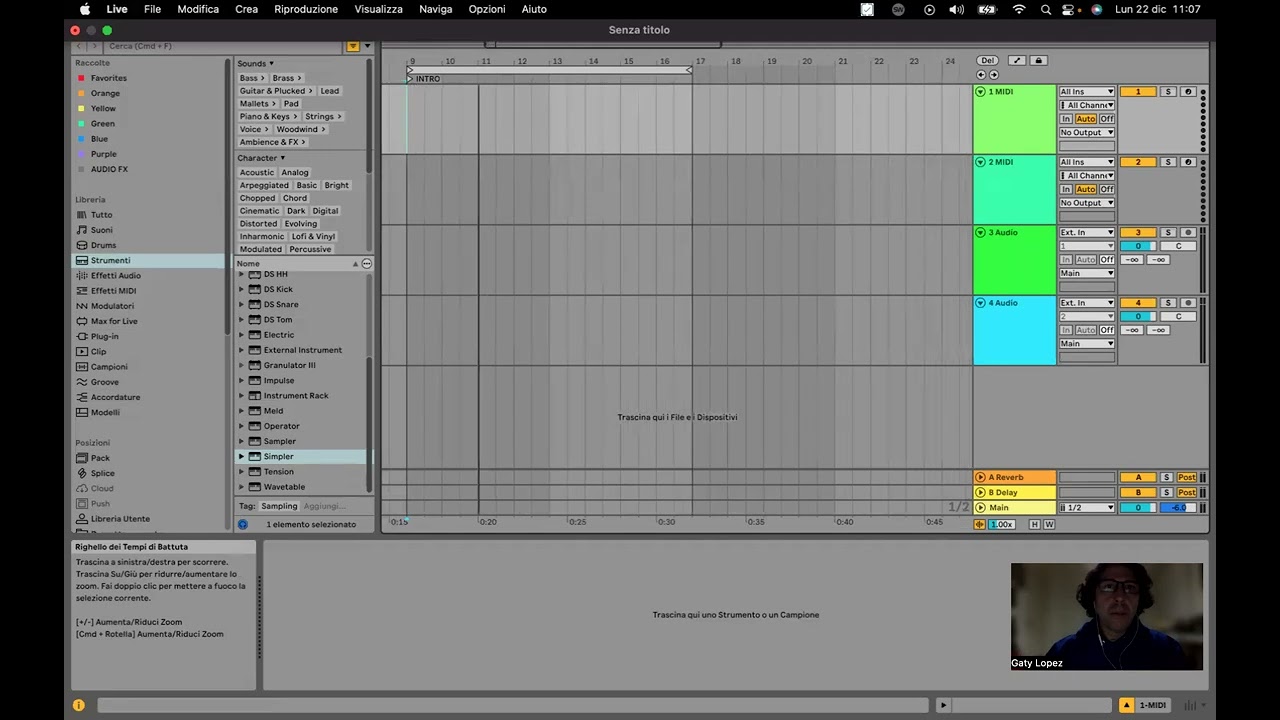Solo the 3 Audio track
The image size is (1280, 720).
[1167, 233]
